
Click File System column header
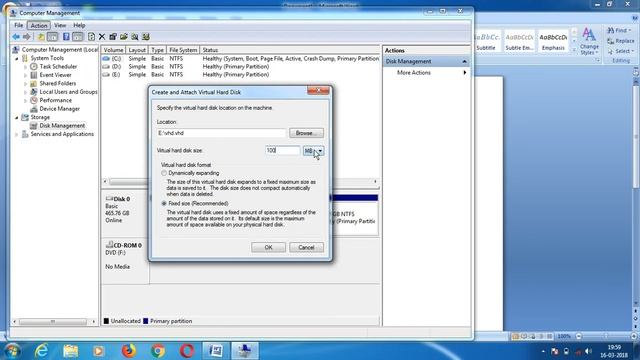coord(183,50)
